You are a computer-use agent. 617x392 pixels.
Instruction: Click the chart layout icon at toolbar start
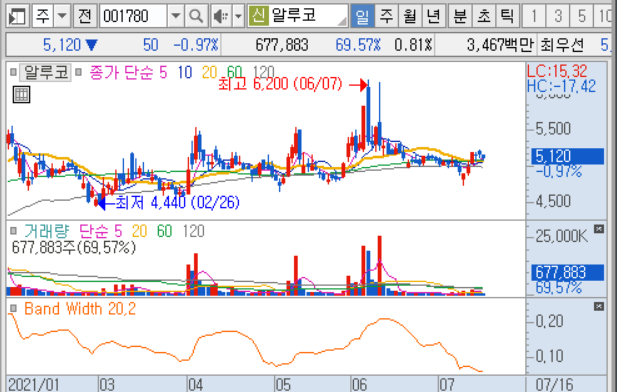pos(17,16)
